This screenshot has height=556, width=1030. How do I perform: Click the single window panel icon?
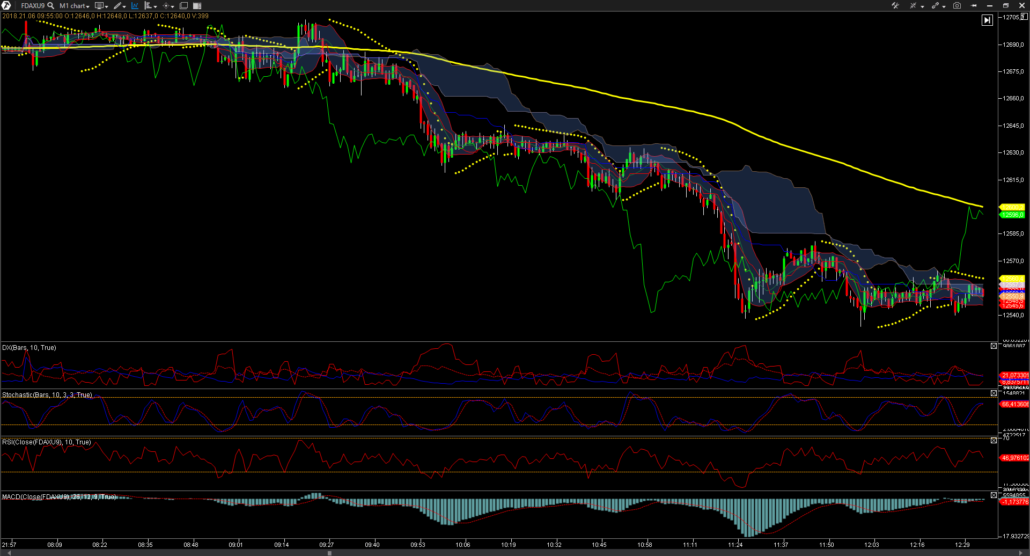[184, 5]
